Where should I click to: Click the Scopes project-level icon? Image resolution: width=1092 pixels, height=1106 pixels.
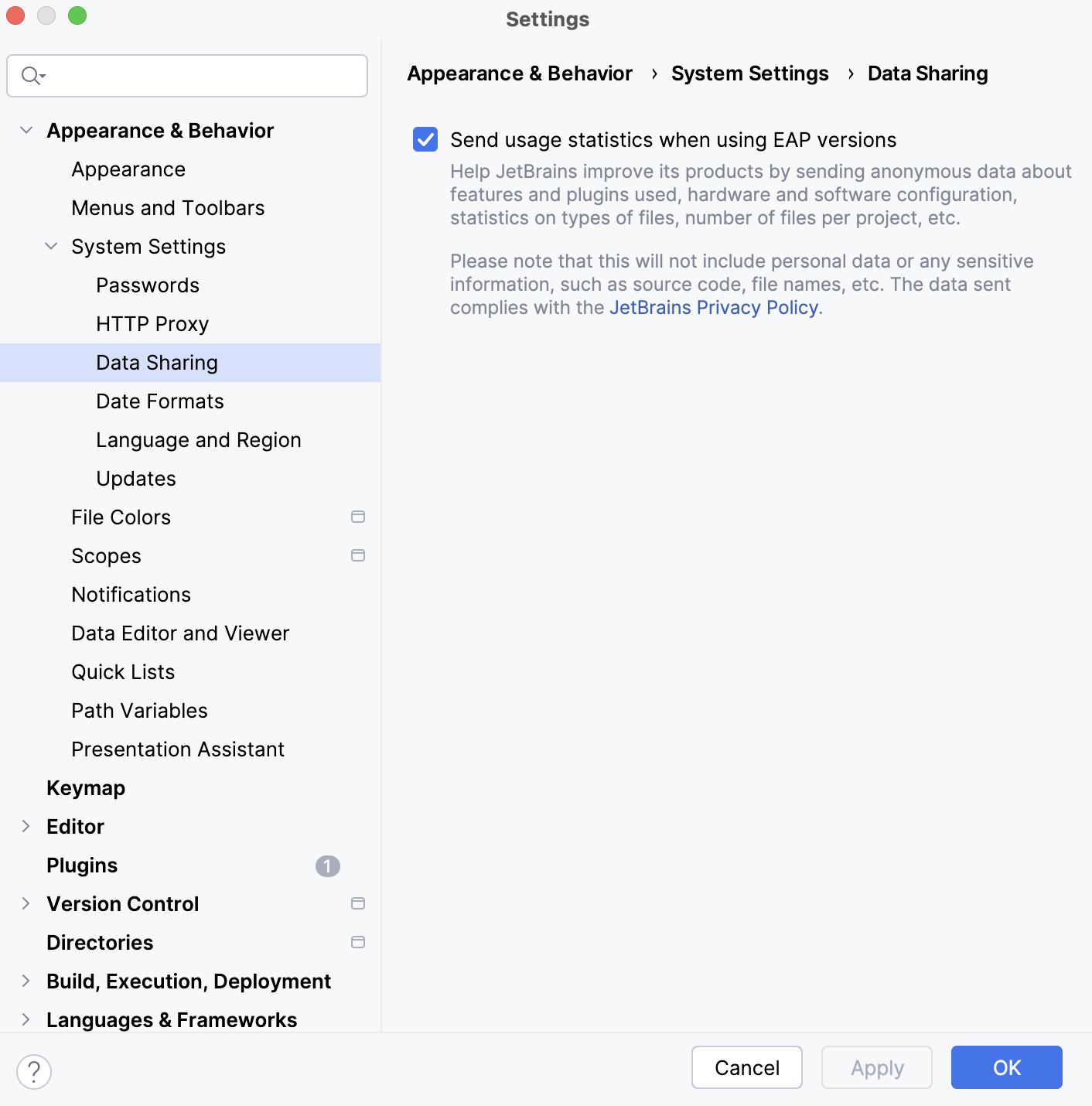click(358, 555)
